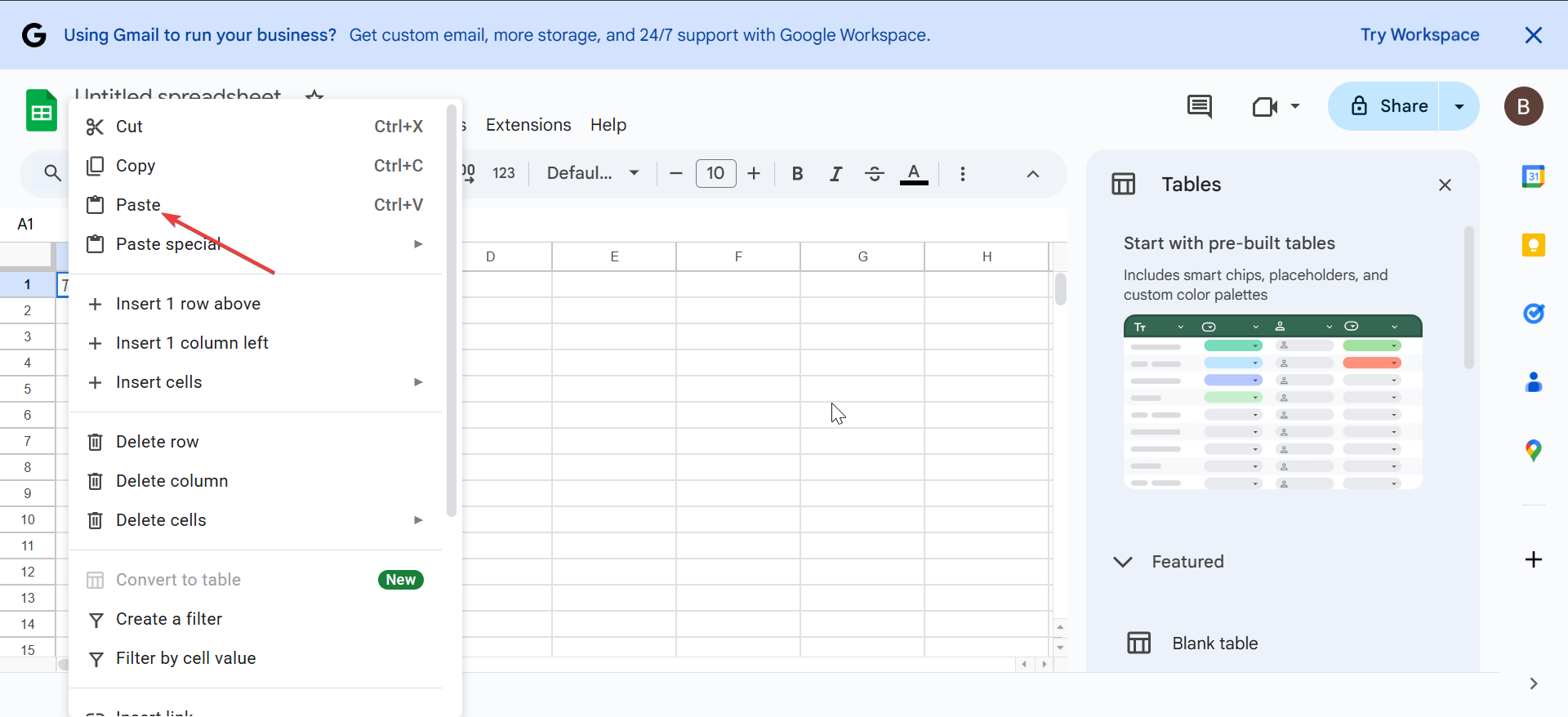
Task: Close the Tables side panel
Action: click(1445, 185)
